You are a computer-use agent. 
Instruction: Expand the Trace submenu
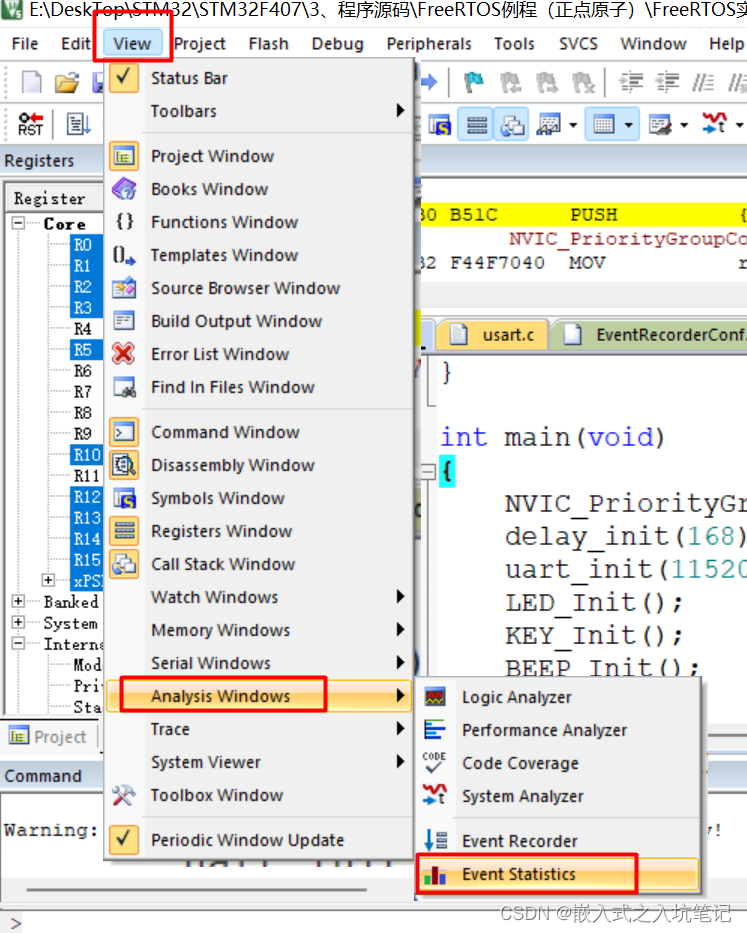(259, 730)
